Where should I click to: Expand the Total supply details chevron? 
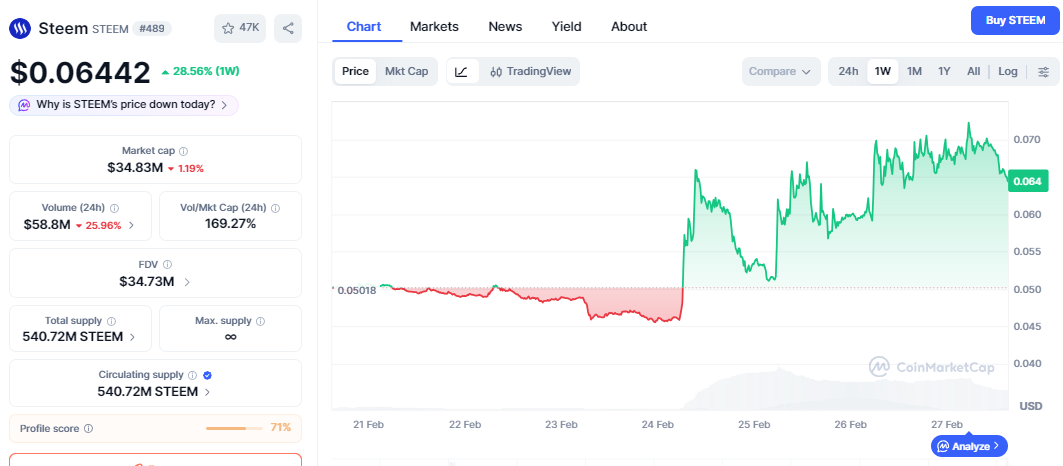(132, 337)
